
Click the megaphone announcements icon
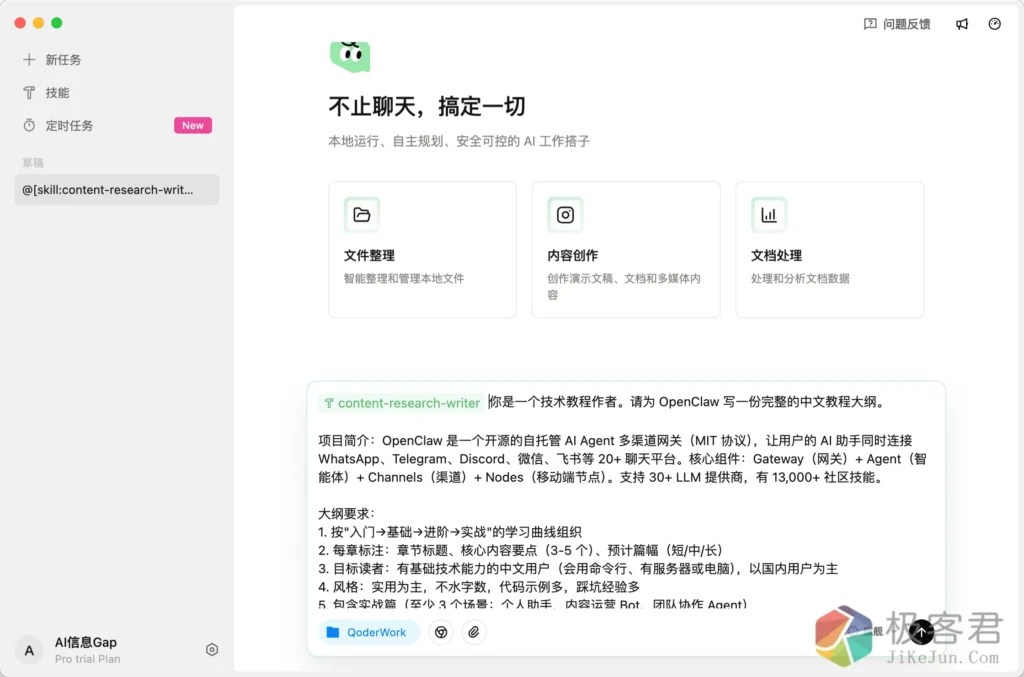click(962, 24)
